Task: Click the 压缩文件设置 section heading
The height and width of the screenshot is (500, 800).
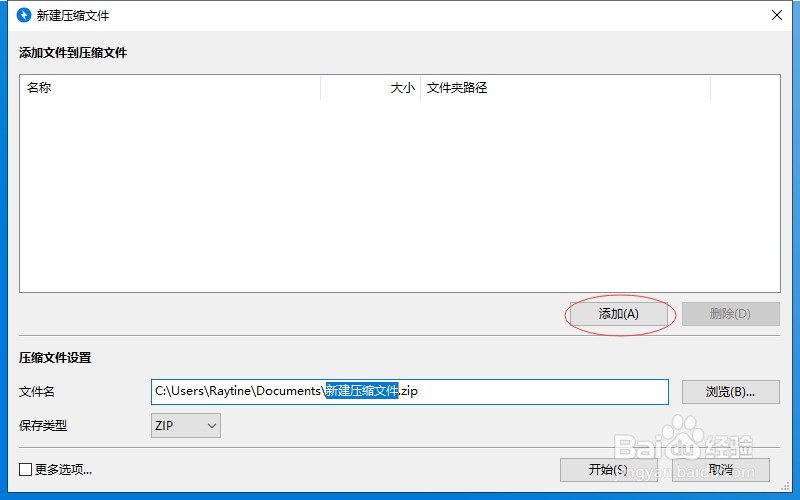Action: [55, 358]
